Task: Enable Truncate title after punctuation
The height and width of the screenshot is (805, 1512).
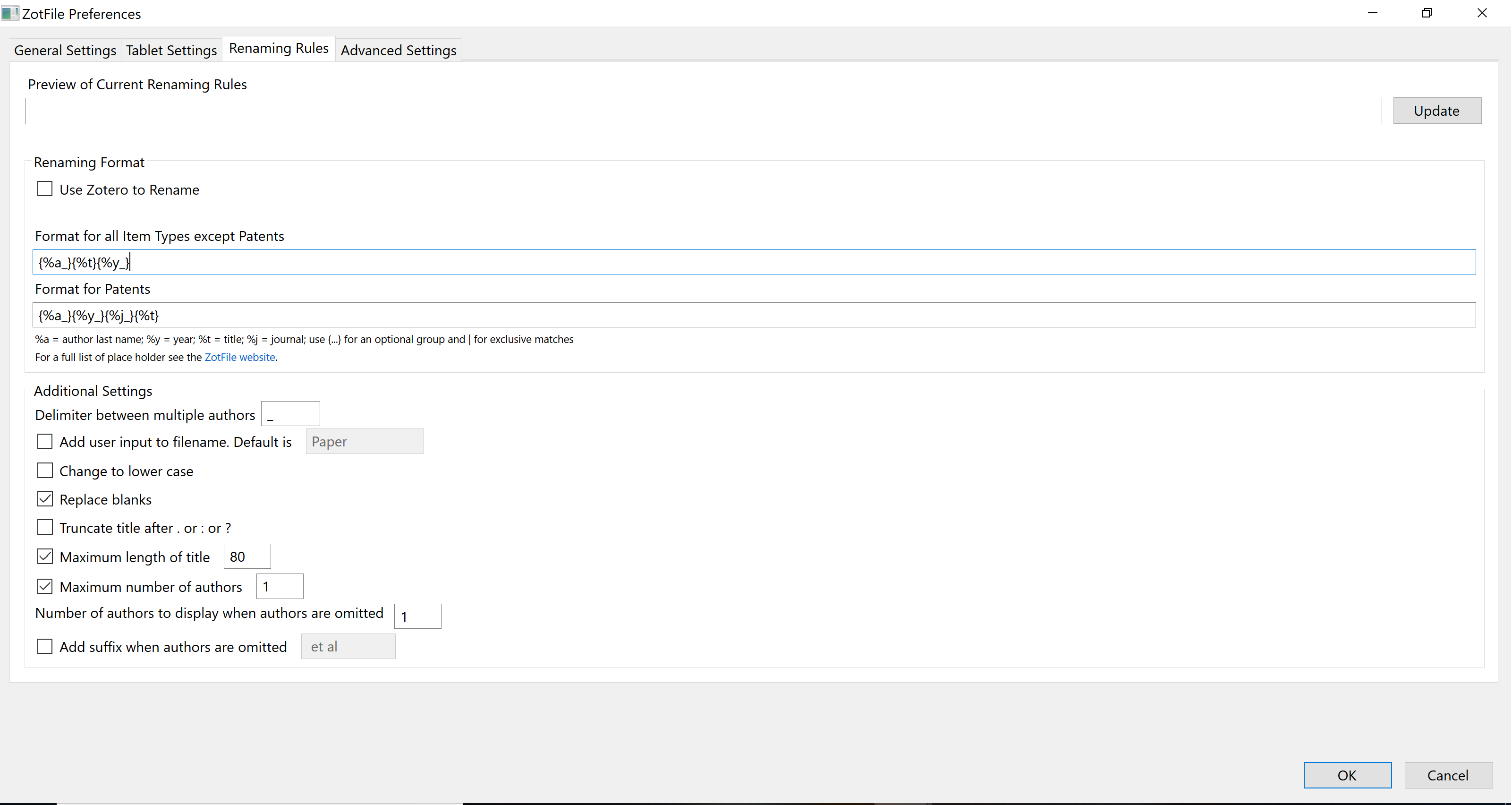Action: [44, 527]
